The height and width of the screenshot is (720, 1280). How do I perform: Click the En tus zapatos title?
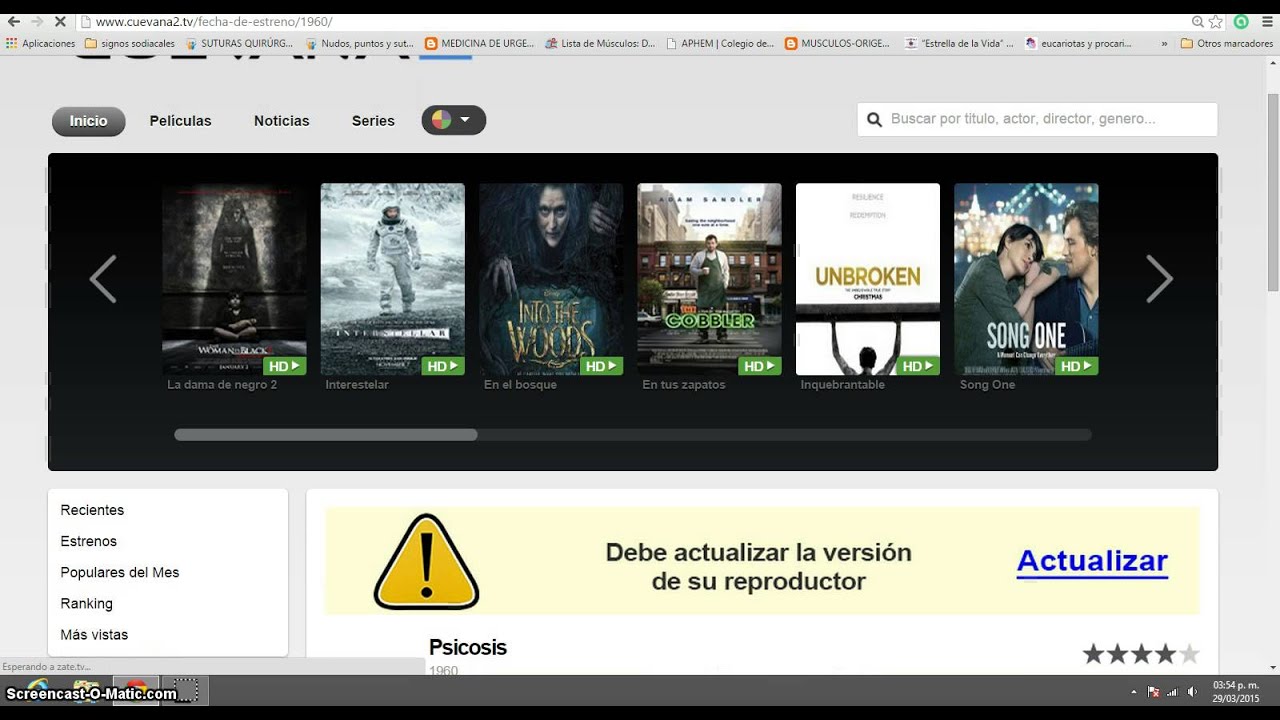pyautogui.click(x=684, y=385)
